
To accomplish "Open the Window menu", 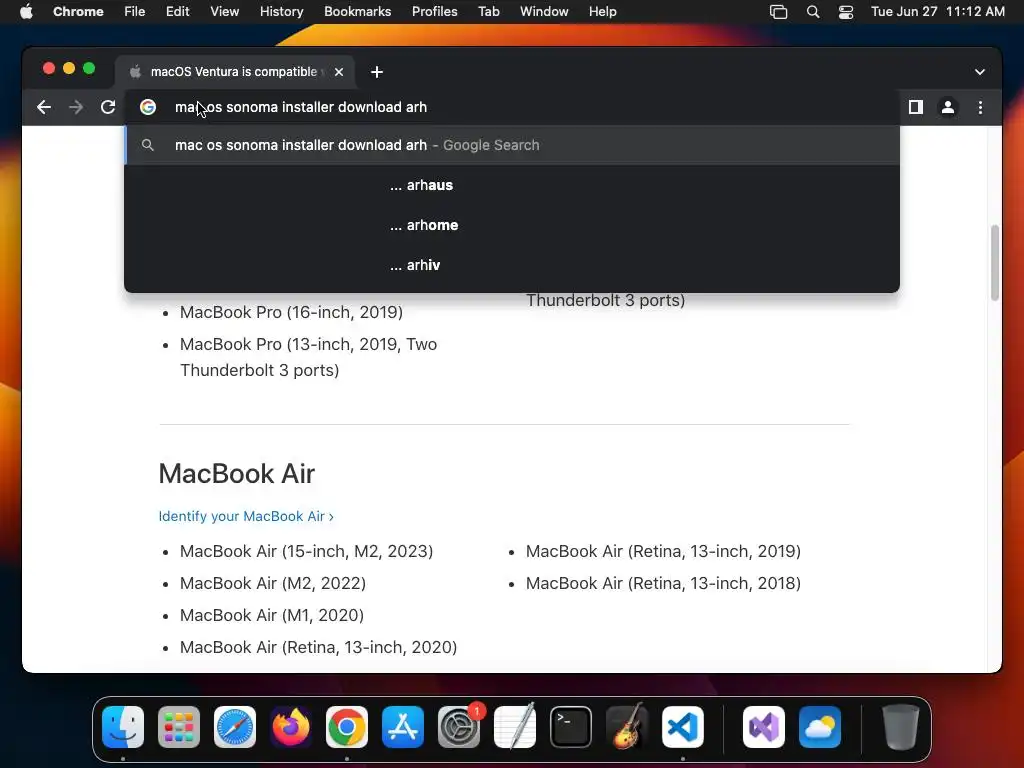I will pos(544,12).
